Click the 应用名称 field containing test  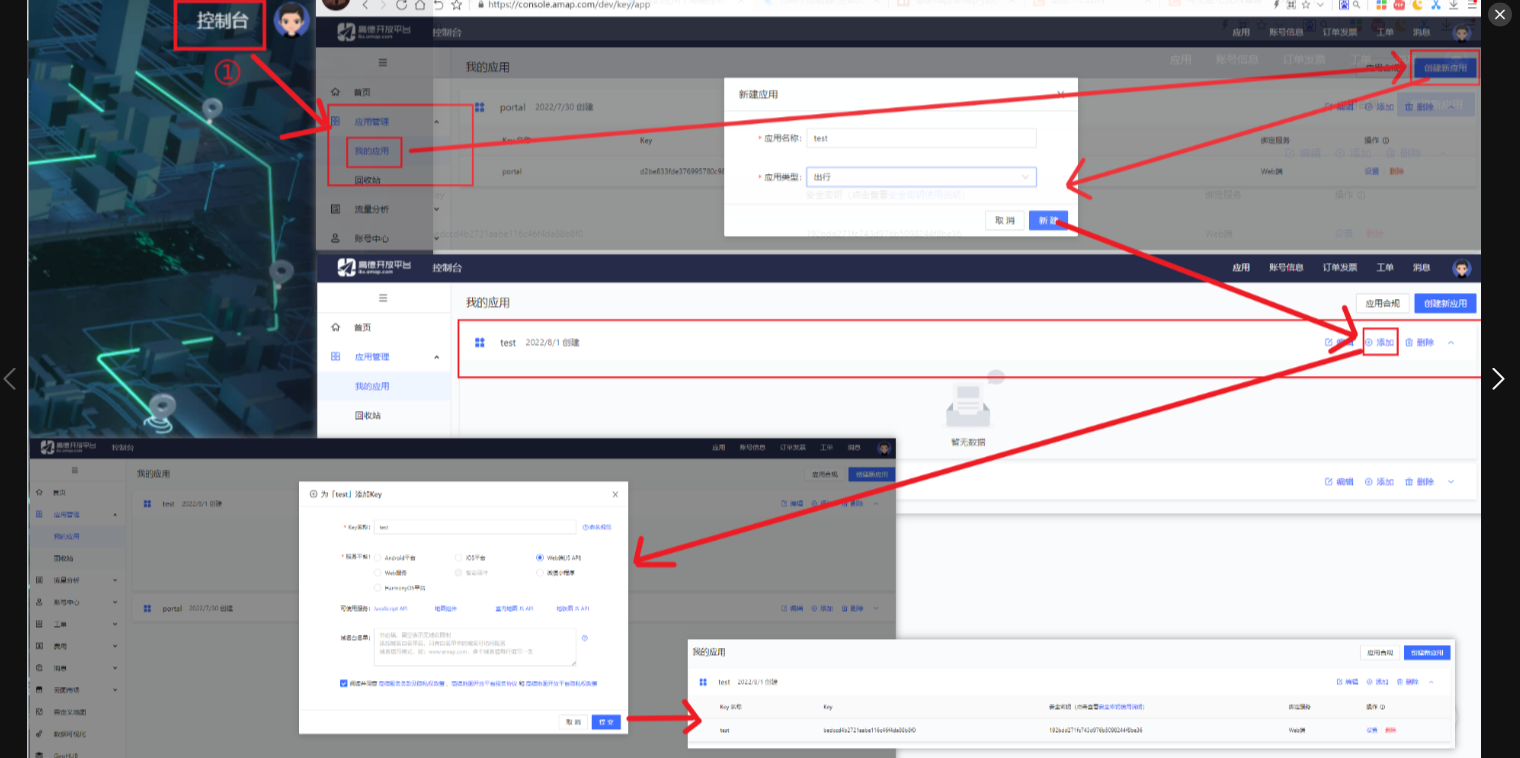point(921,138)
